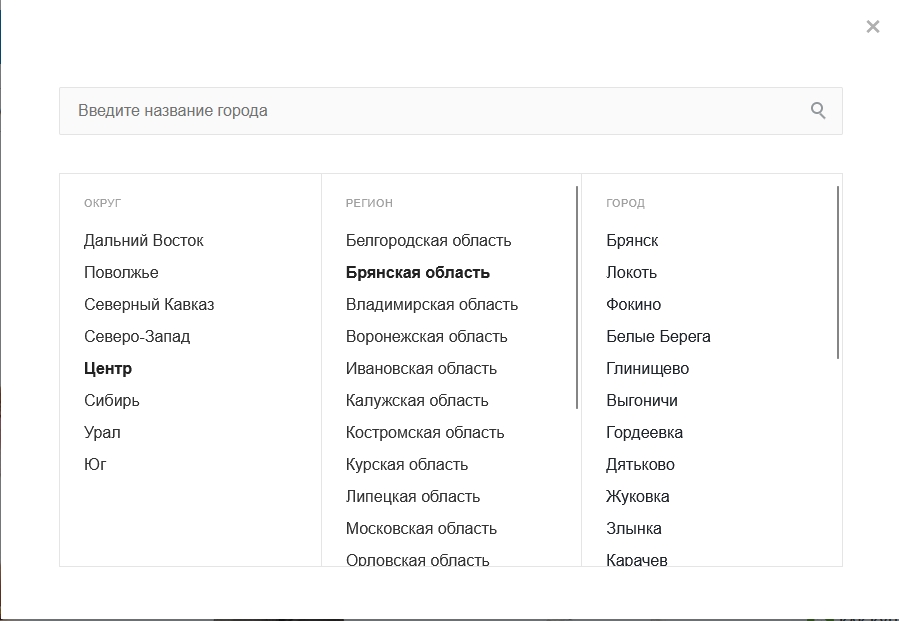Choose Белгородская область region
The width and height of the screenshot is (899, 621).
pyautogui.click(x=428, y=240)
